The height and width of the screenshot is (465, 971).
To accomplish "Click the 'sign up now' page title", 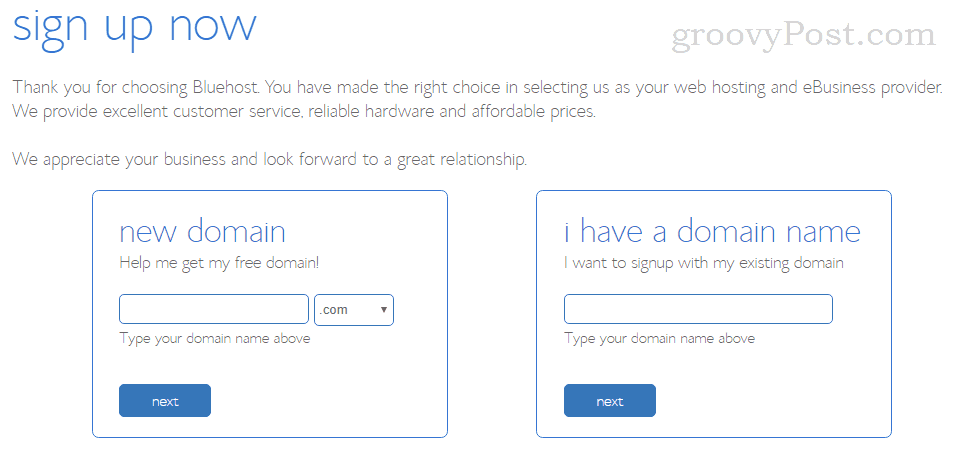I will pos(134,26).
